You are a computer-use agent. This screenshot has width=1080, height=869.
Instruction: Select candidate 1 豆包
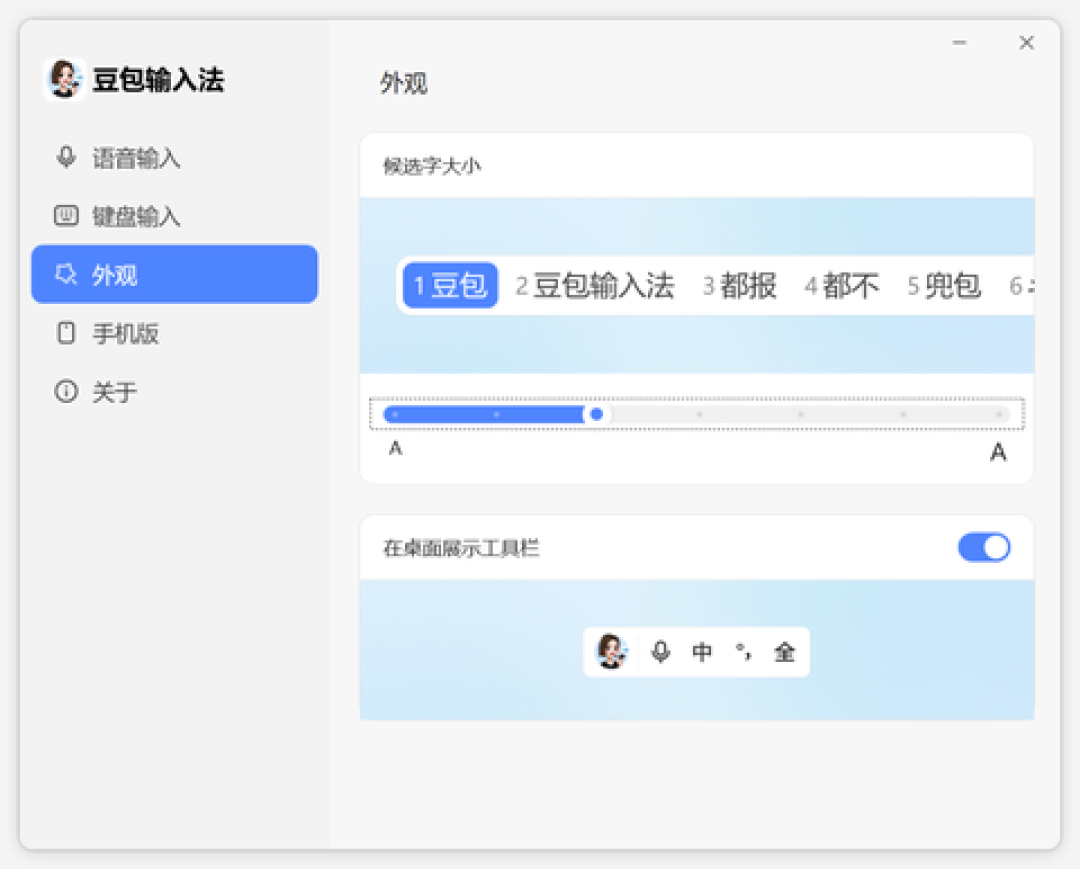tap(450, 285)
